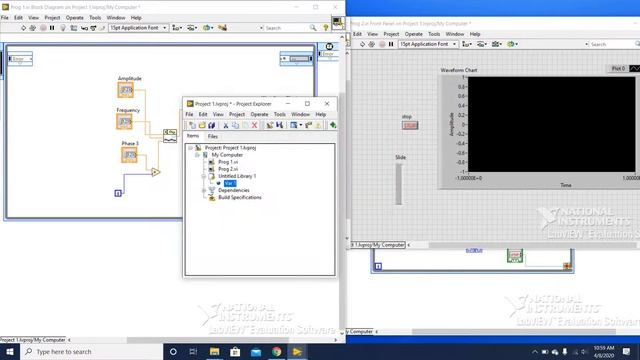Click green arrow icon in Project Explorer
Viewport: 640px width, 360px height.
coord(333,125)
